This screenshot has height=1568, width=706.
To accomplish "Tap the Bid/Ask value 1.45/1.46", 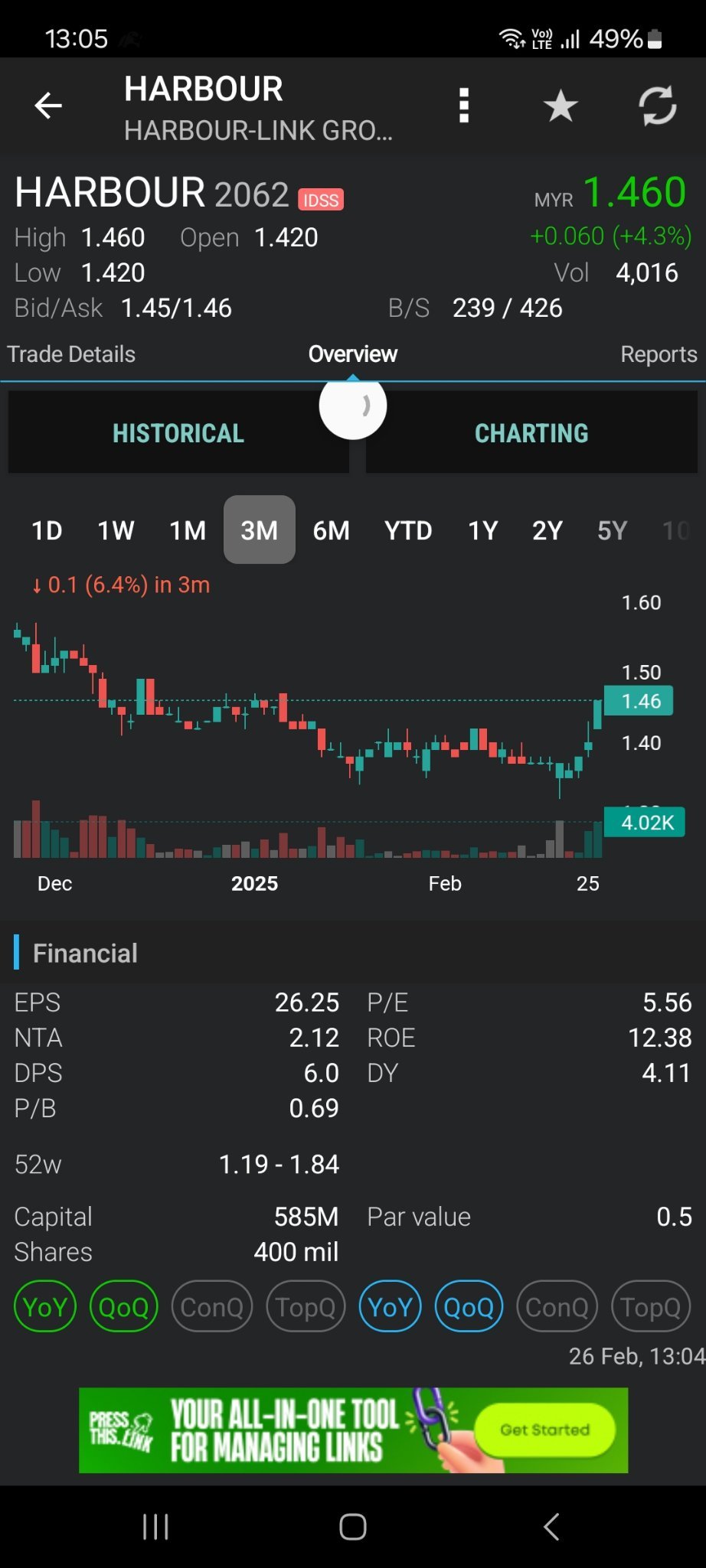I will 176,308.
